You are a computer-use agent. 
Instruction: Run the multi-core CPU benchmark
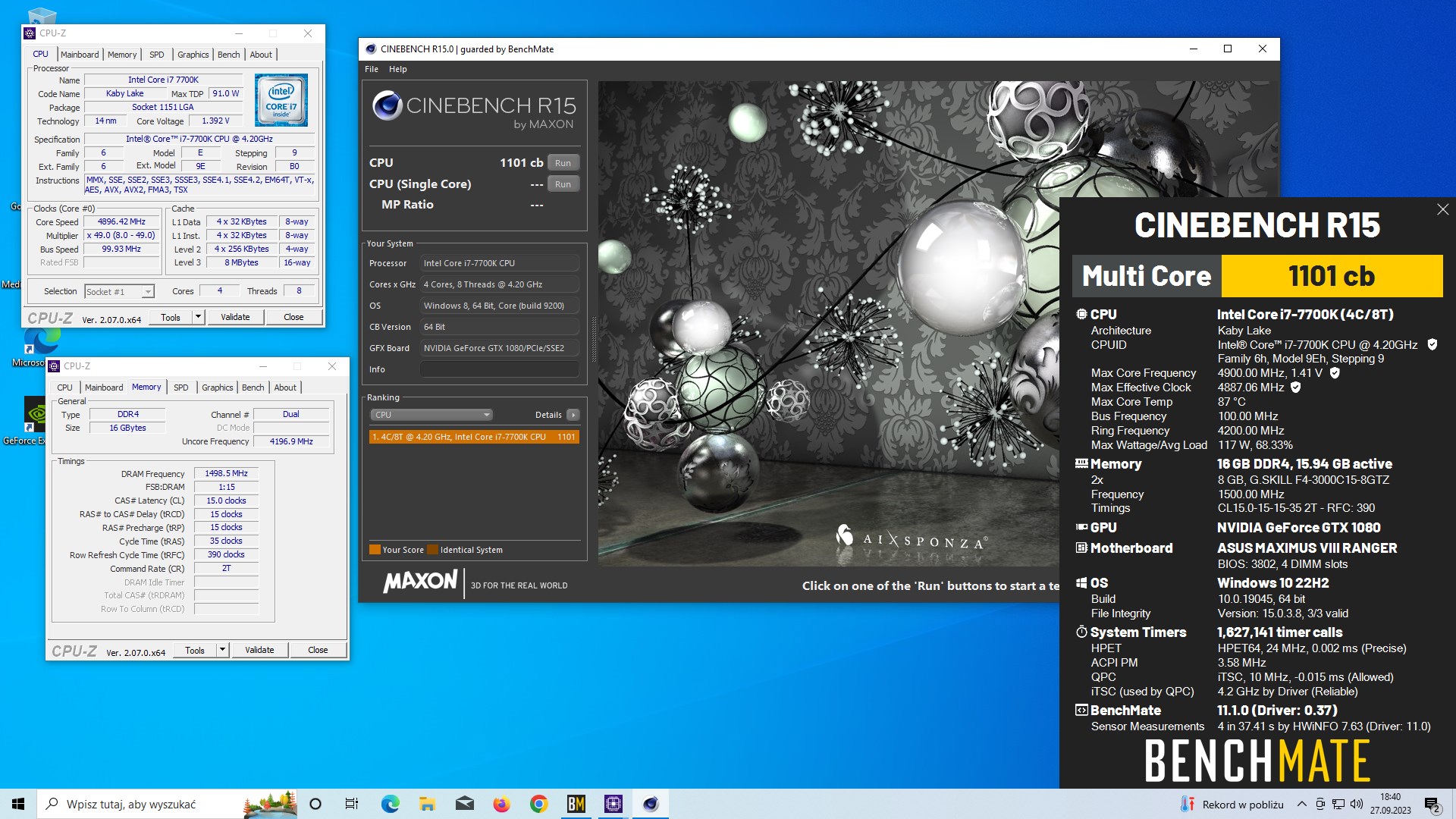[x=563, y=163]
